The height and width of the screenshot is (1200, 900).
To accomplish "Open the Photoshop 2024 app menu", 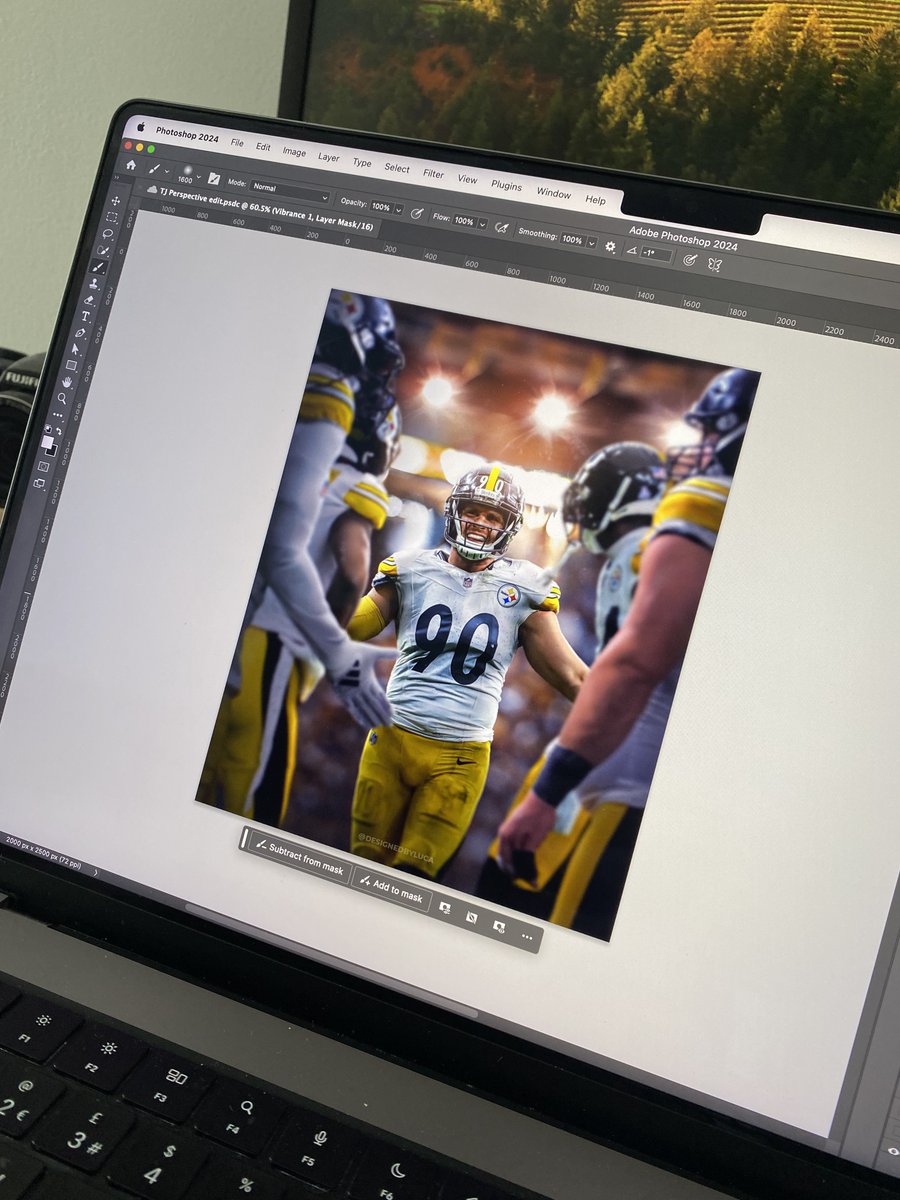I will (189, 134).
